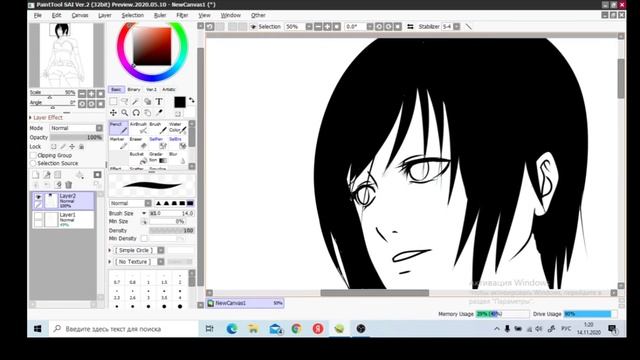Expand the No Texture settings
The width and height of the screenshot is (640, 360).
(110, 262)
